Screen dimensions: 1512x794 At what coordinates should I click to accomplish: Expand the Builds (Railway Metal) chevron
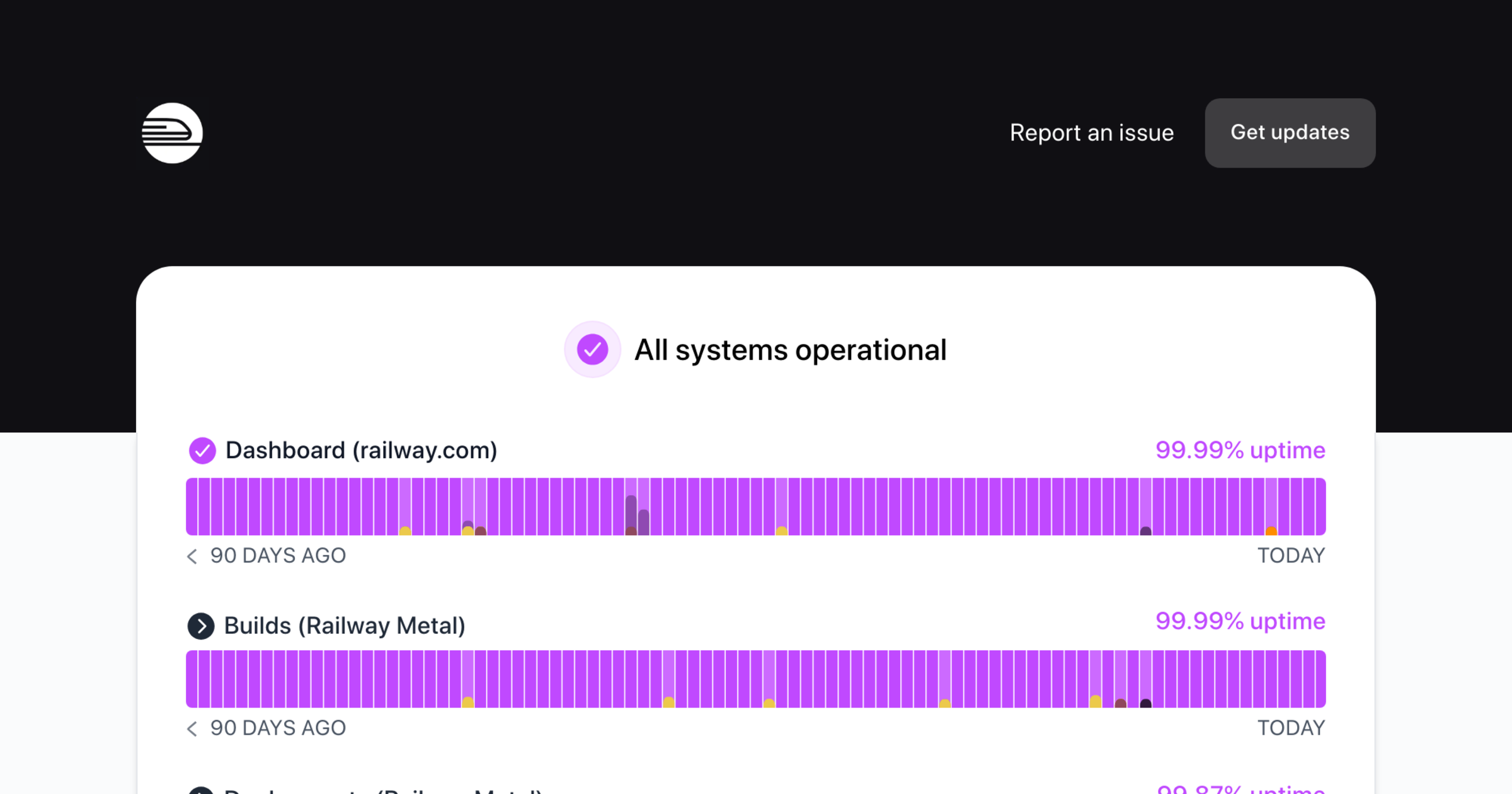click(x=201, y=626)
